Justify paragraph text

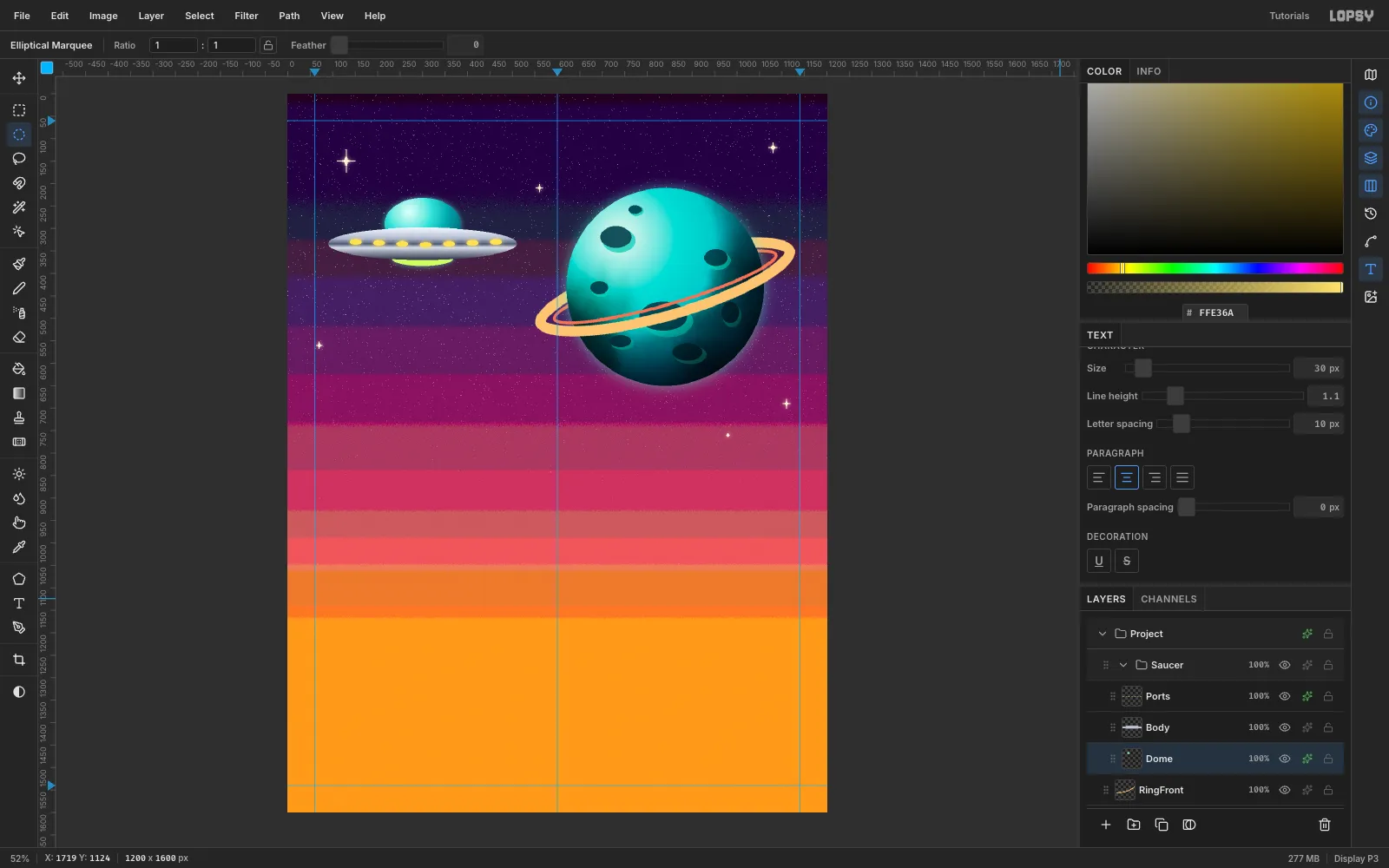click(1182, 477)
